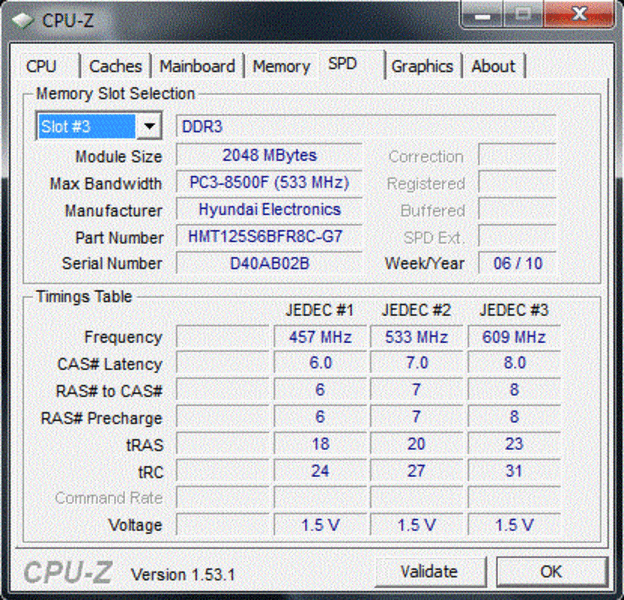Click the 2048 MBytes module size value
This screenshot has width=624, height=600.
[x=269, y=155]
